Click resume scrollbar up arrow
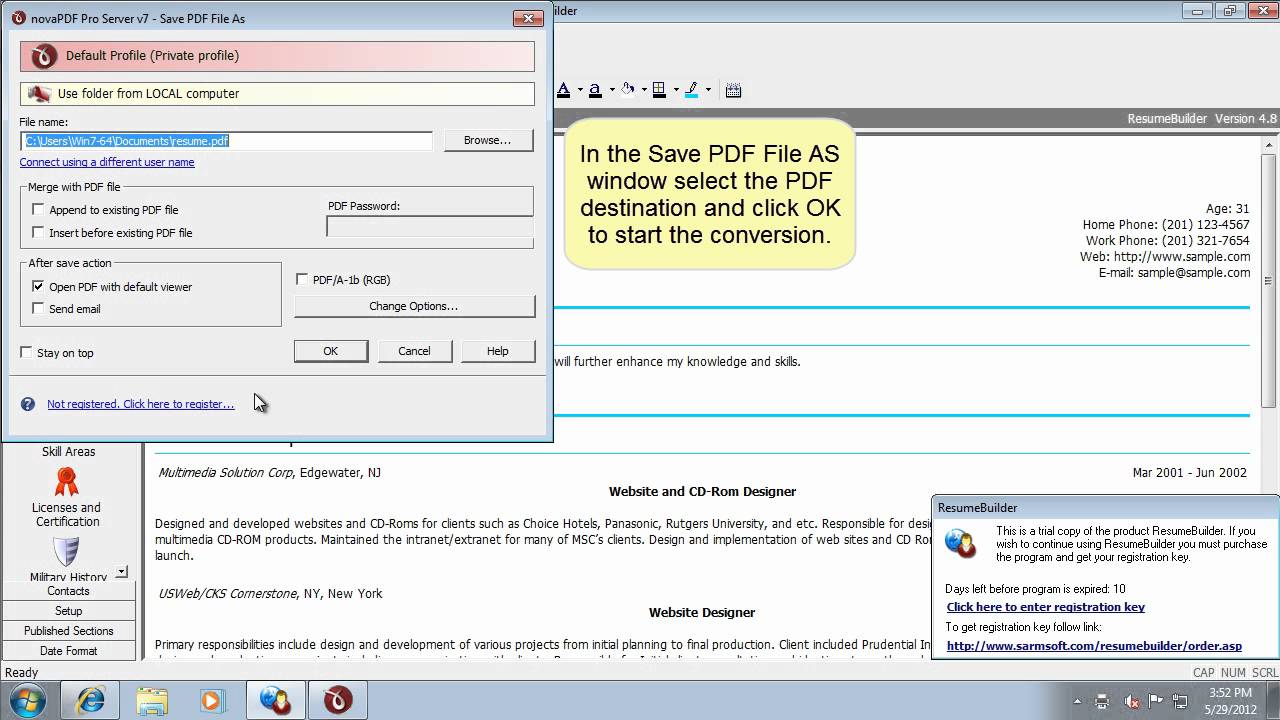This screenshot has width=1280, height=720. [1269, 145]
